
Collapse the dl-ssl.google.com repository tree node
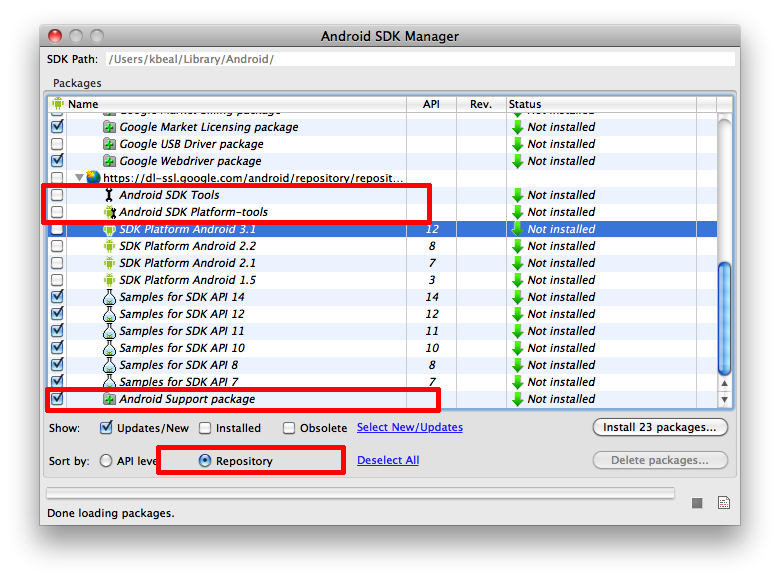[x=79, y=178]
